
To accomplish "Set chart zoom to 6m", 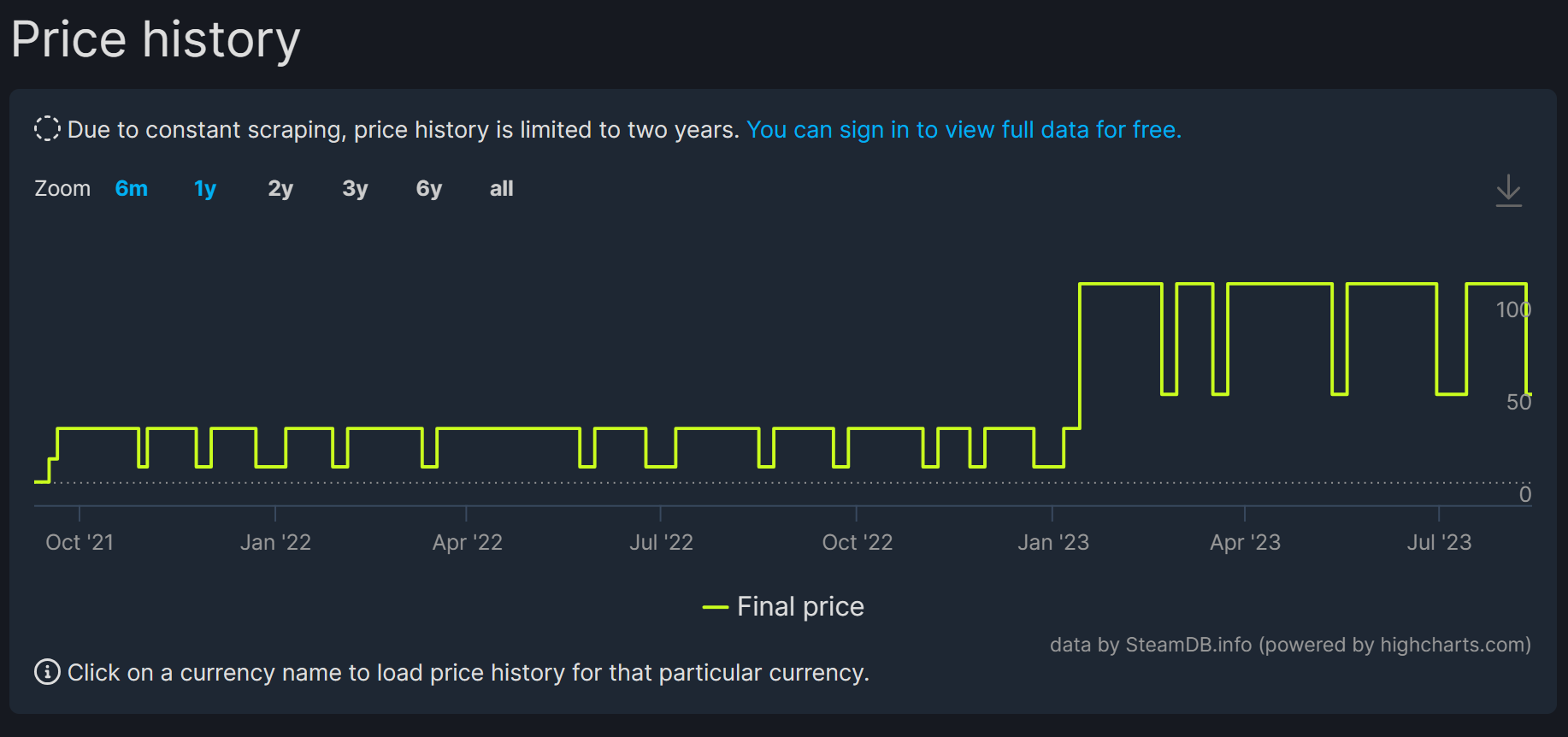I will click(x=132, y=188).
